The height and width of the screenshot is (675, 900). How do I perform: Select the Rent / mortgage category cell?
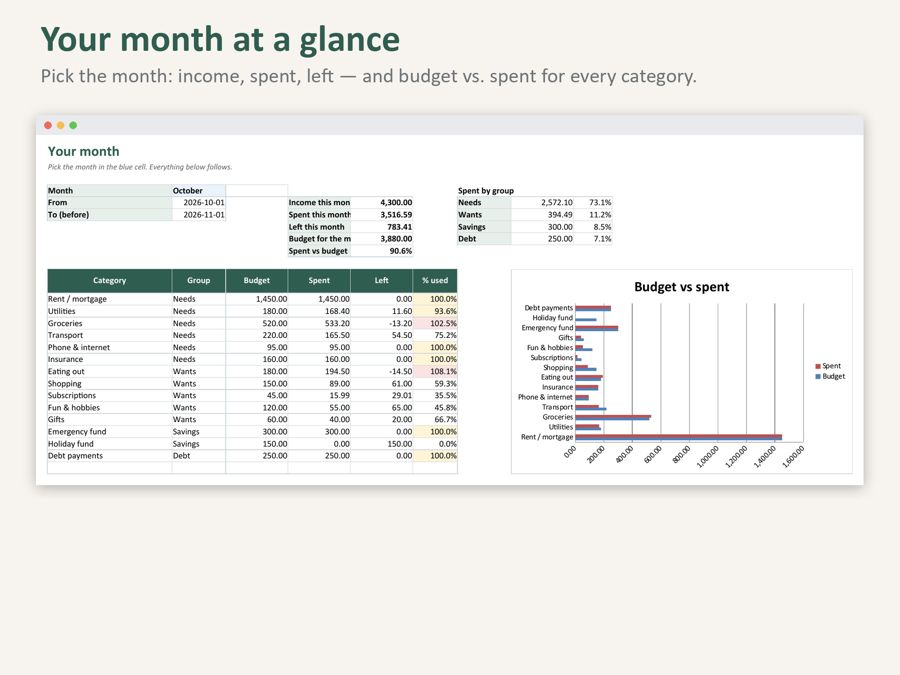click(x=110, y=299)
